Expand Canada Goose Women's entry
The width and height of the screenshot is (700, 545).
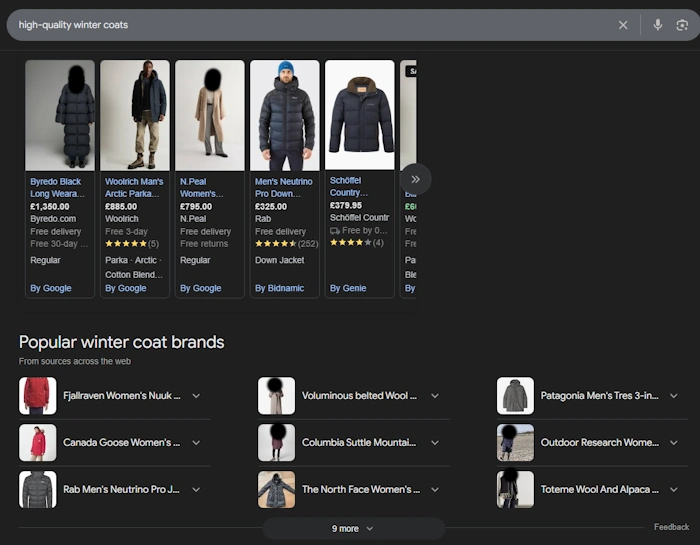pyautogui.click(x=196, y=443)
